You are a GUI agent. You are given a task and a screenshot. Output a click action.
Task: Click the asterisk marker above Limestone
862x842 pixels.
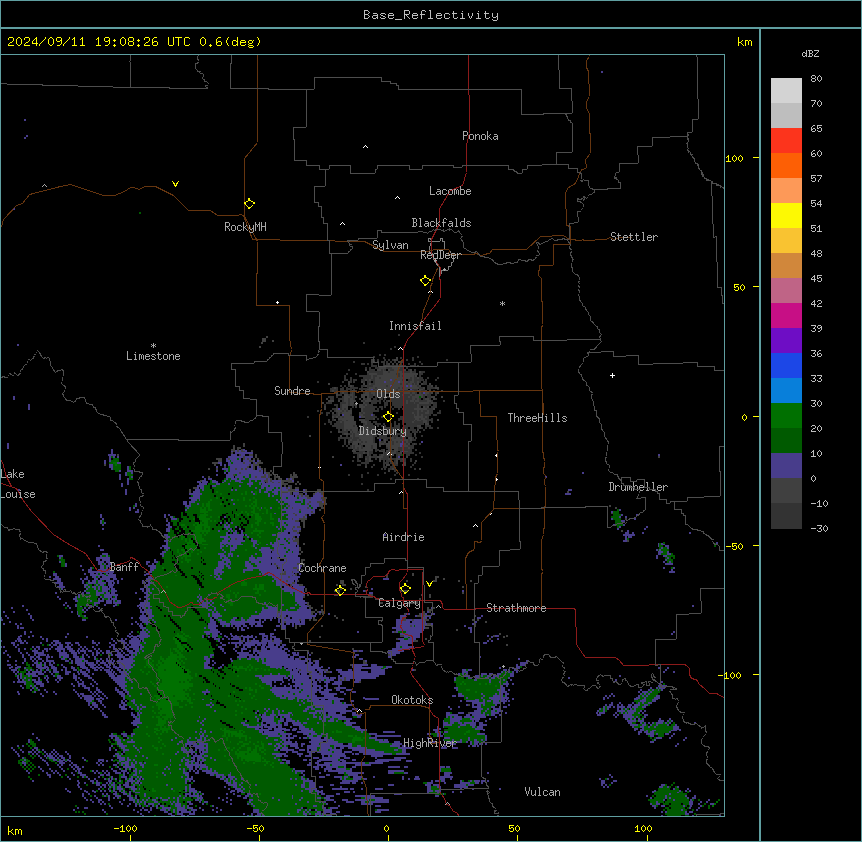tap(153, 346)
